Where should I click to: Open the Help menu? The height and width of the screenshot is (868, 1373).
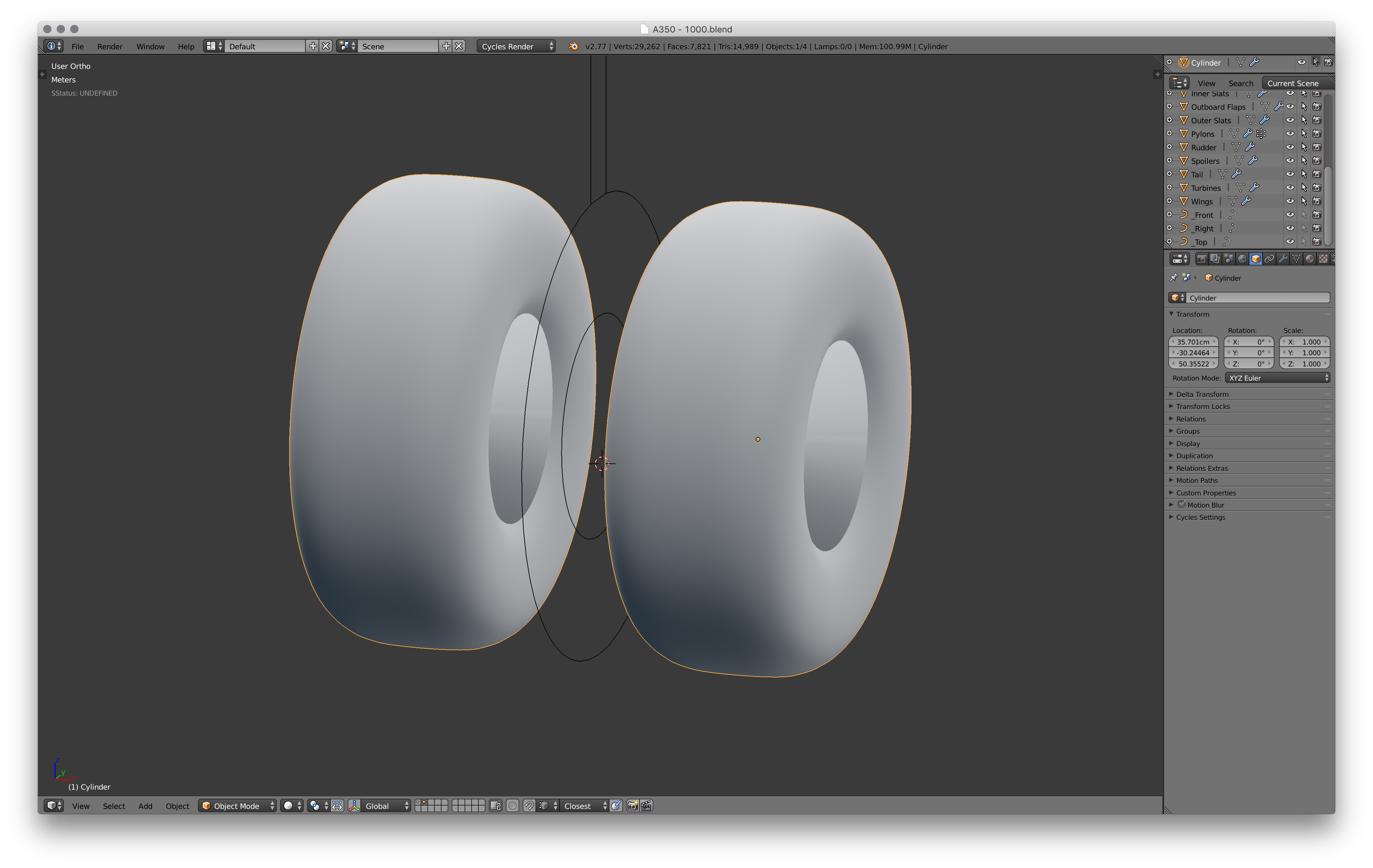coord(186,46)
